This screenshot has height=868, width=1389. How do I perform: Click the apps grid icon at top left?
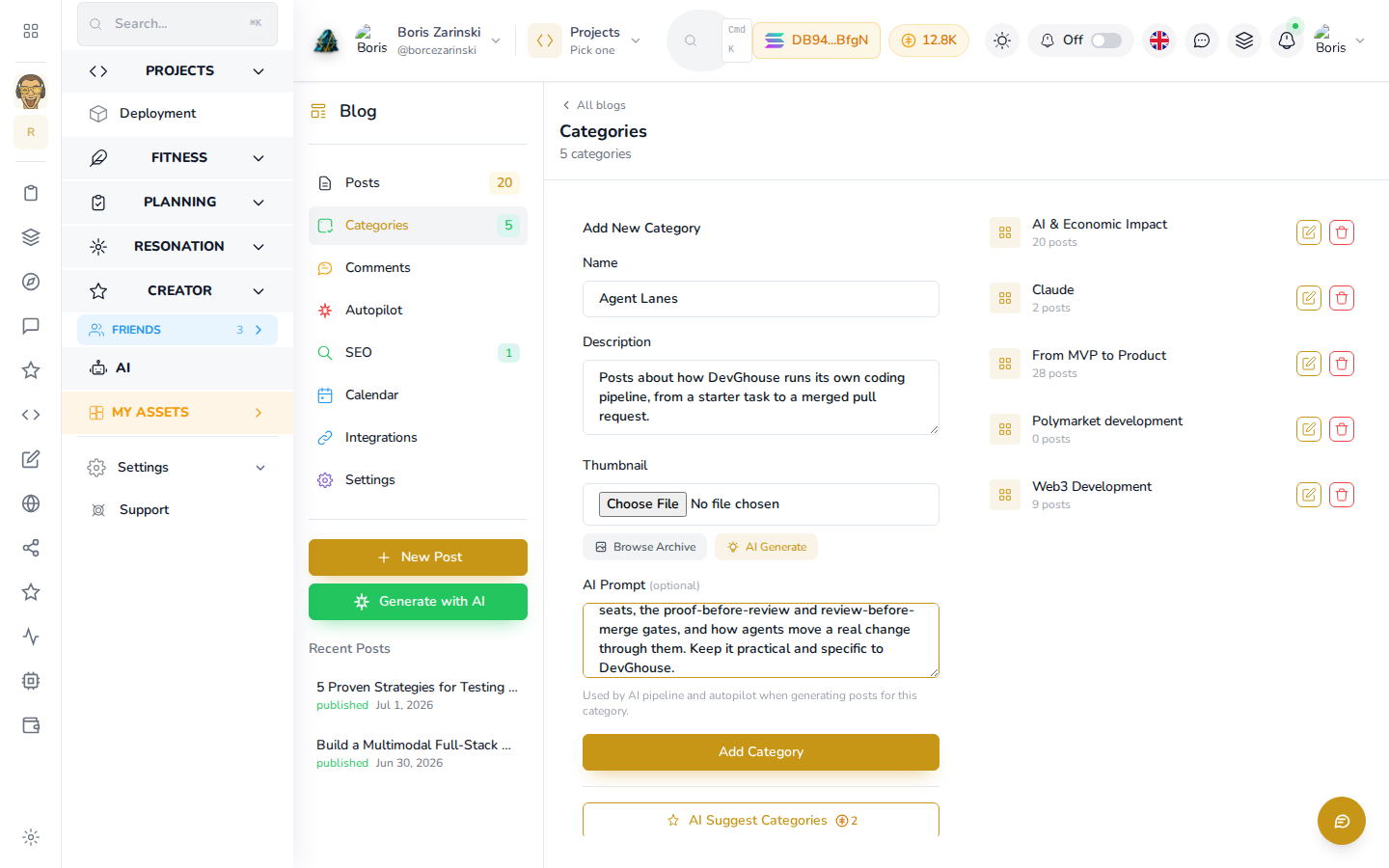pyautogui.click(x=31, y=31)
